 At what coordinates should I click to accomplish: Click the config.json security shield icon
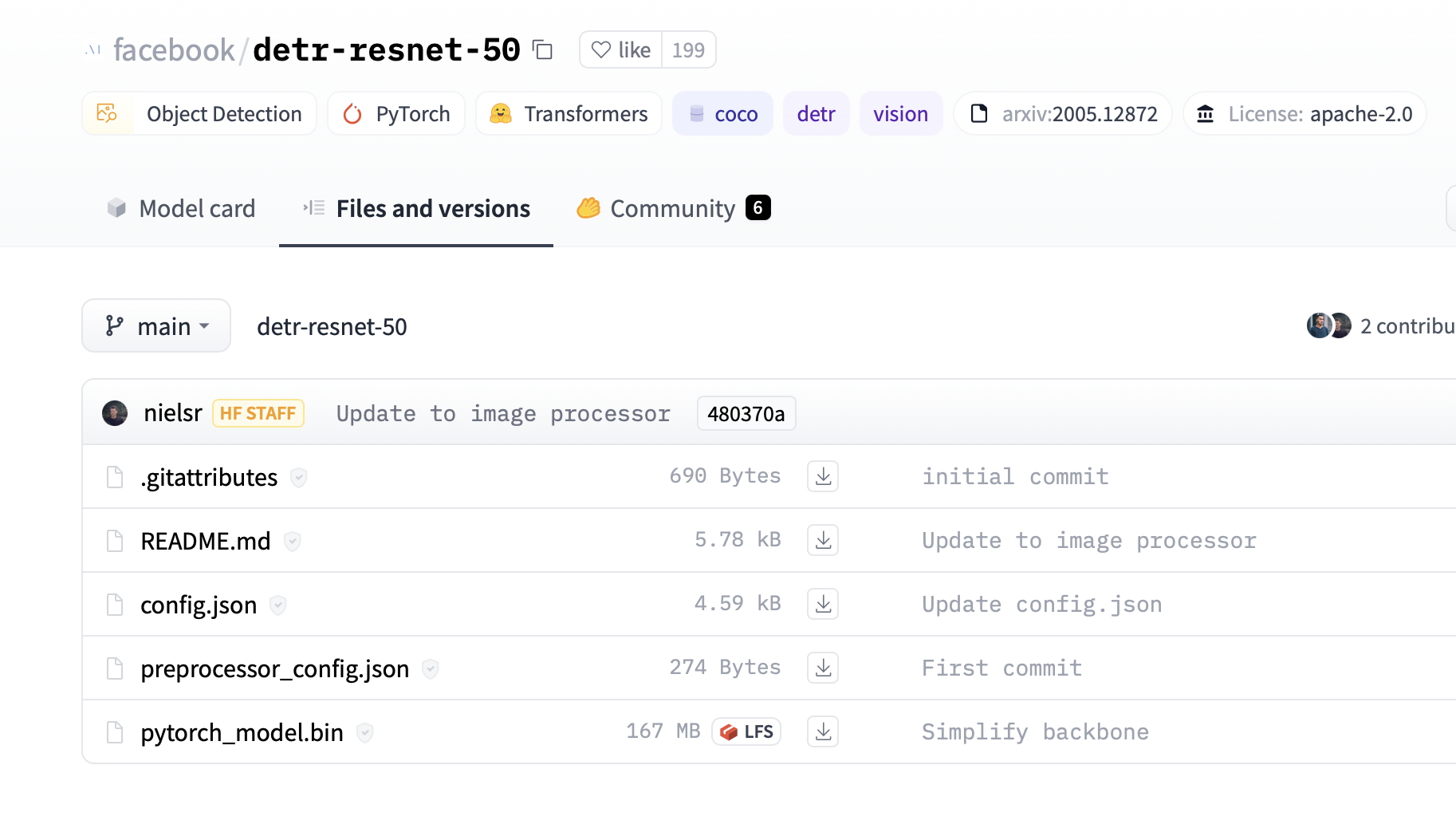(x=278, y=605)
